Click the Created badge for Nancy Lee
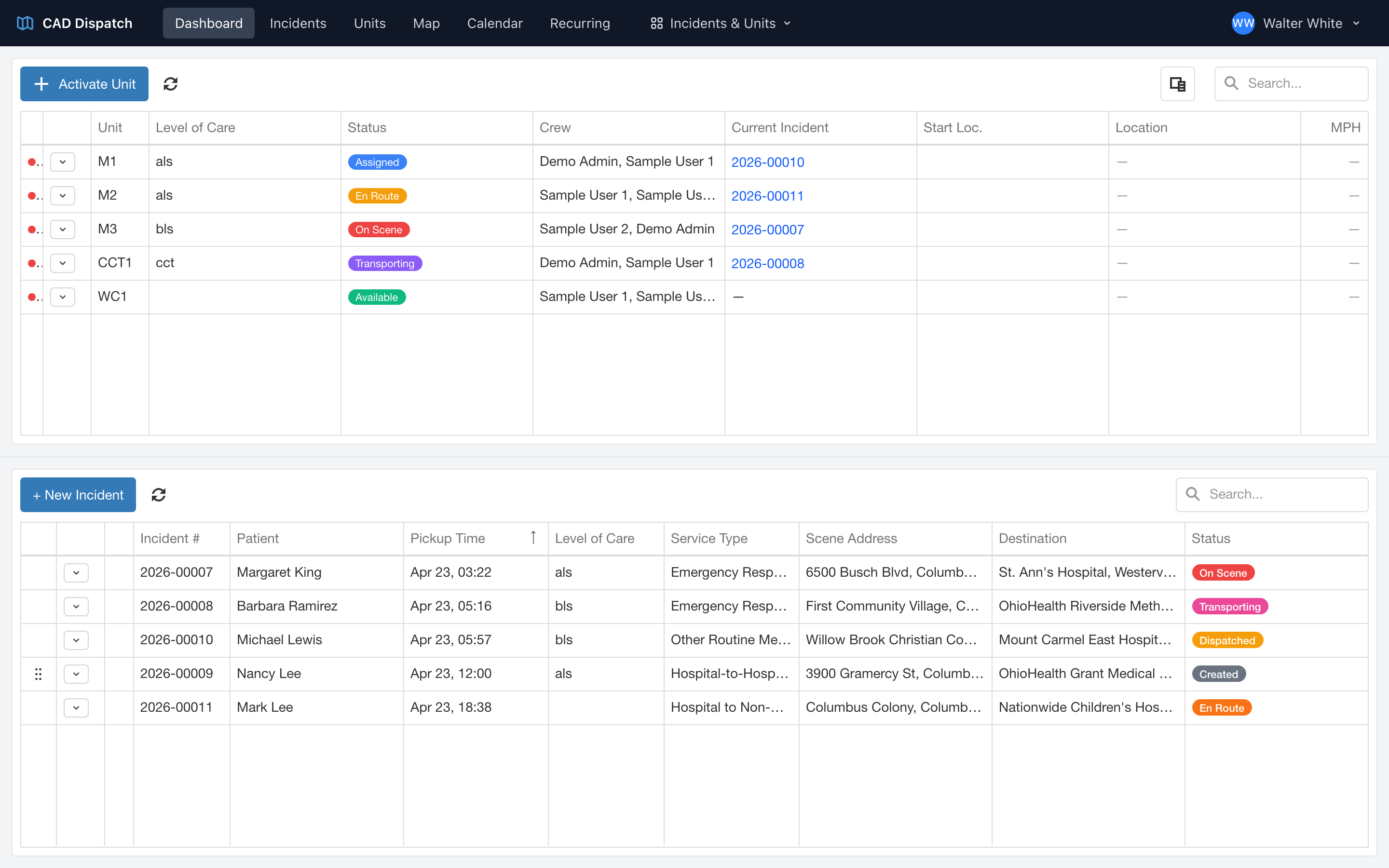The image size is (1389, 868). (x=1219, y=674)
